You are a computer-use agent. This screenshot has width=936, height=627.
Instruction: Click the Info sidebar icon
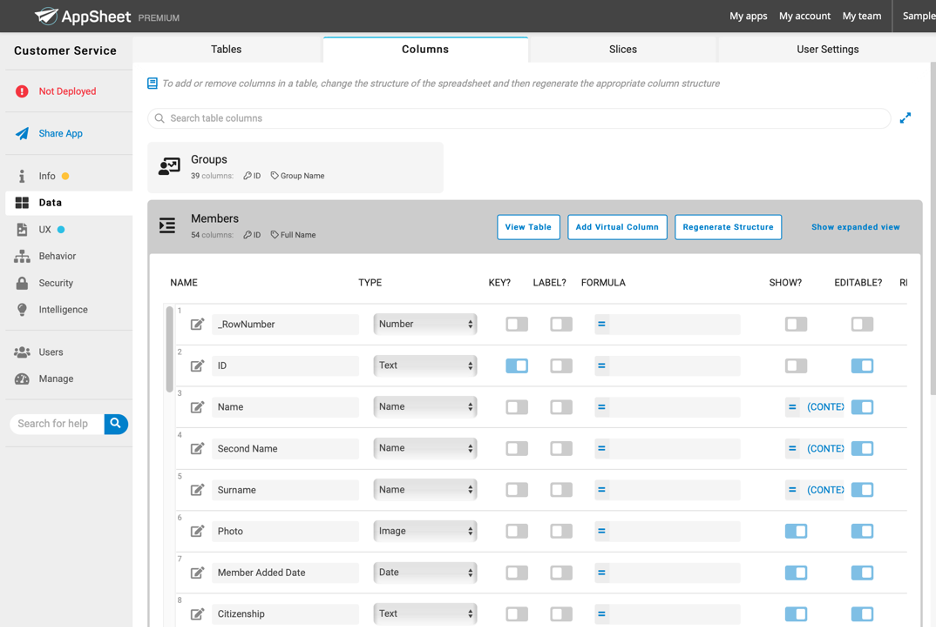click(22, 176)
